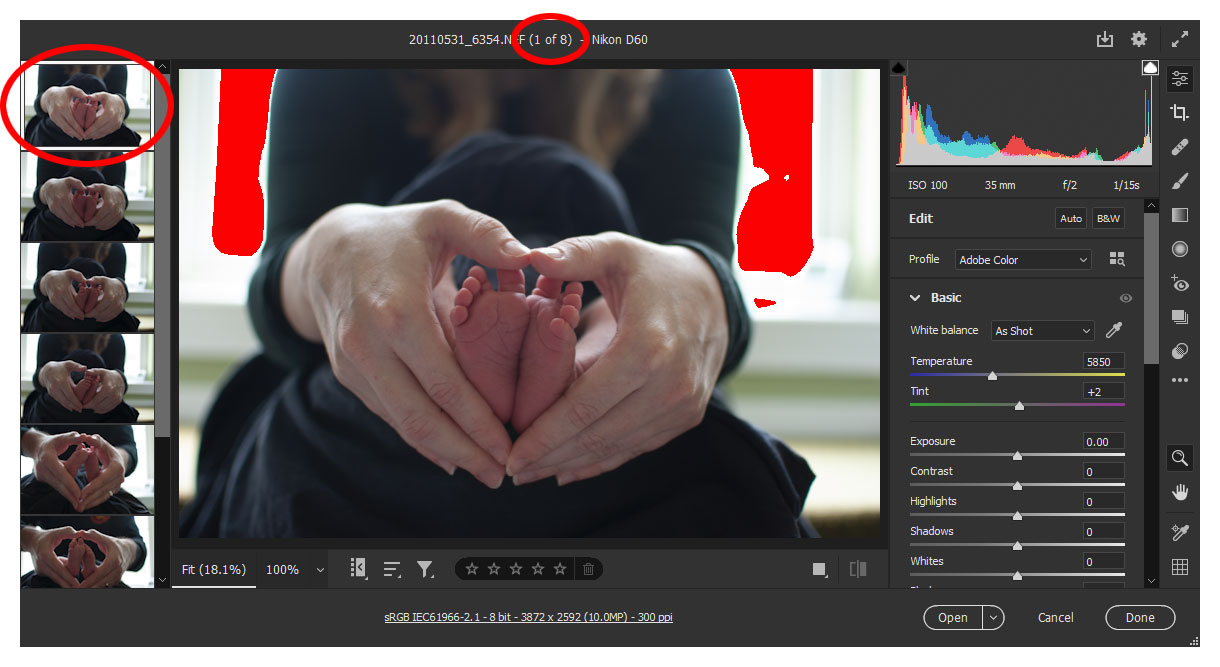Pick the white balance eyedropper
The height and width of the screenshot is (667, 1220).
point(1113,331)
